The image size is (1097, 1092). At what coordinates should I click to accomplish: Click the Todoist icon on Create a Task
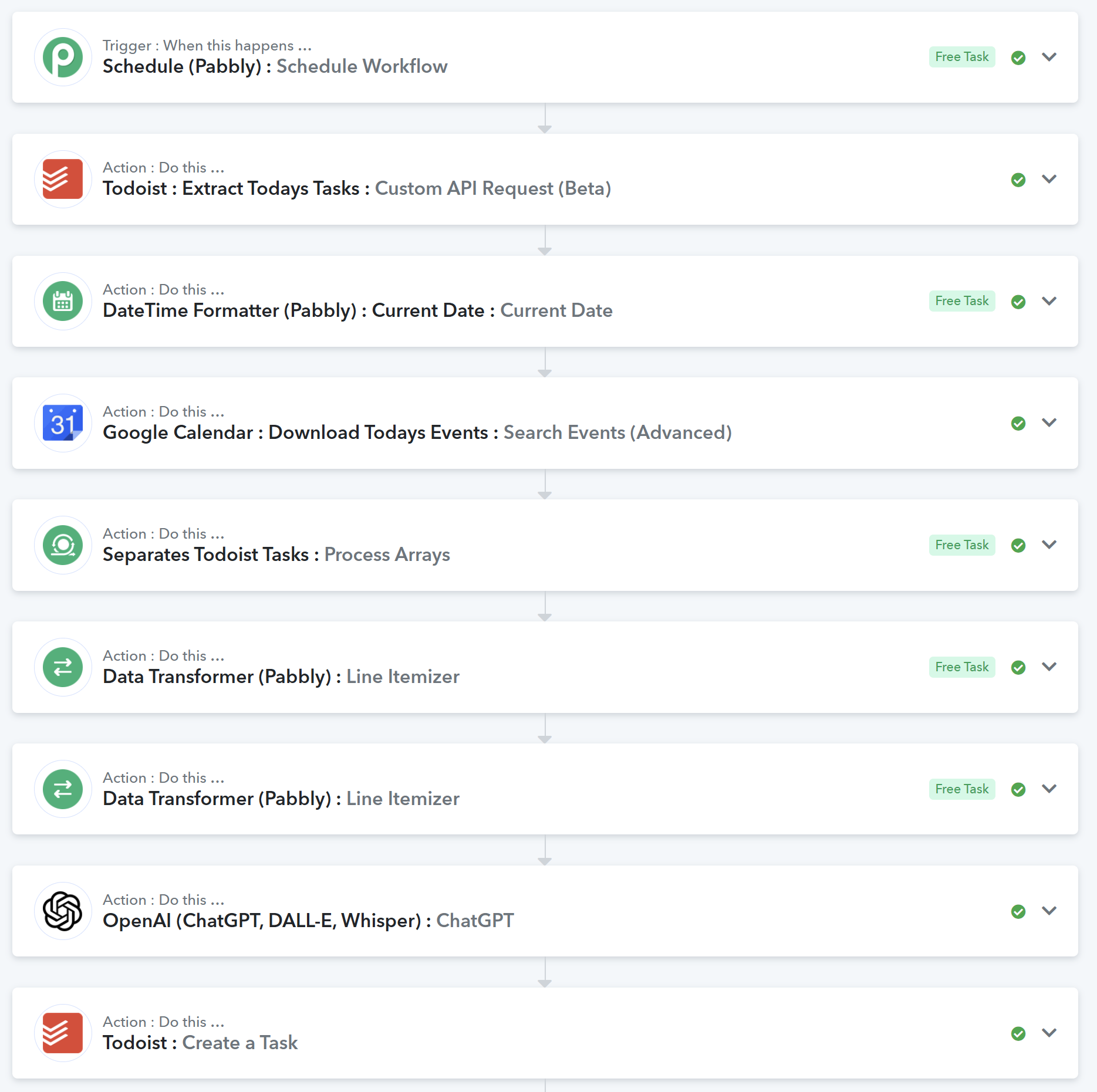63,1033
